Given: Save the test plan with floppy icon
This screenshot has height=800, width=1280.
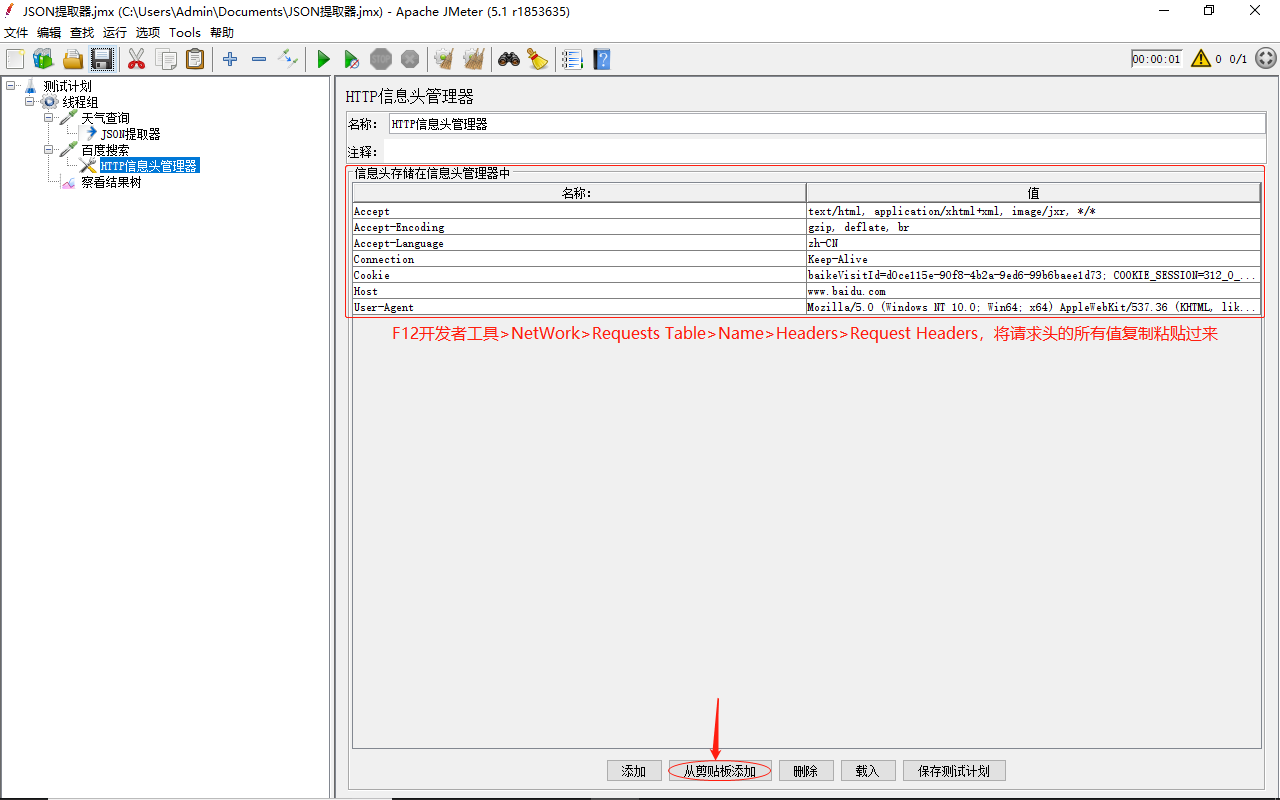Looking at the screenshot, I should (102, 59).
